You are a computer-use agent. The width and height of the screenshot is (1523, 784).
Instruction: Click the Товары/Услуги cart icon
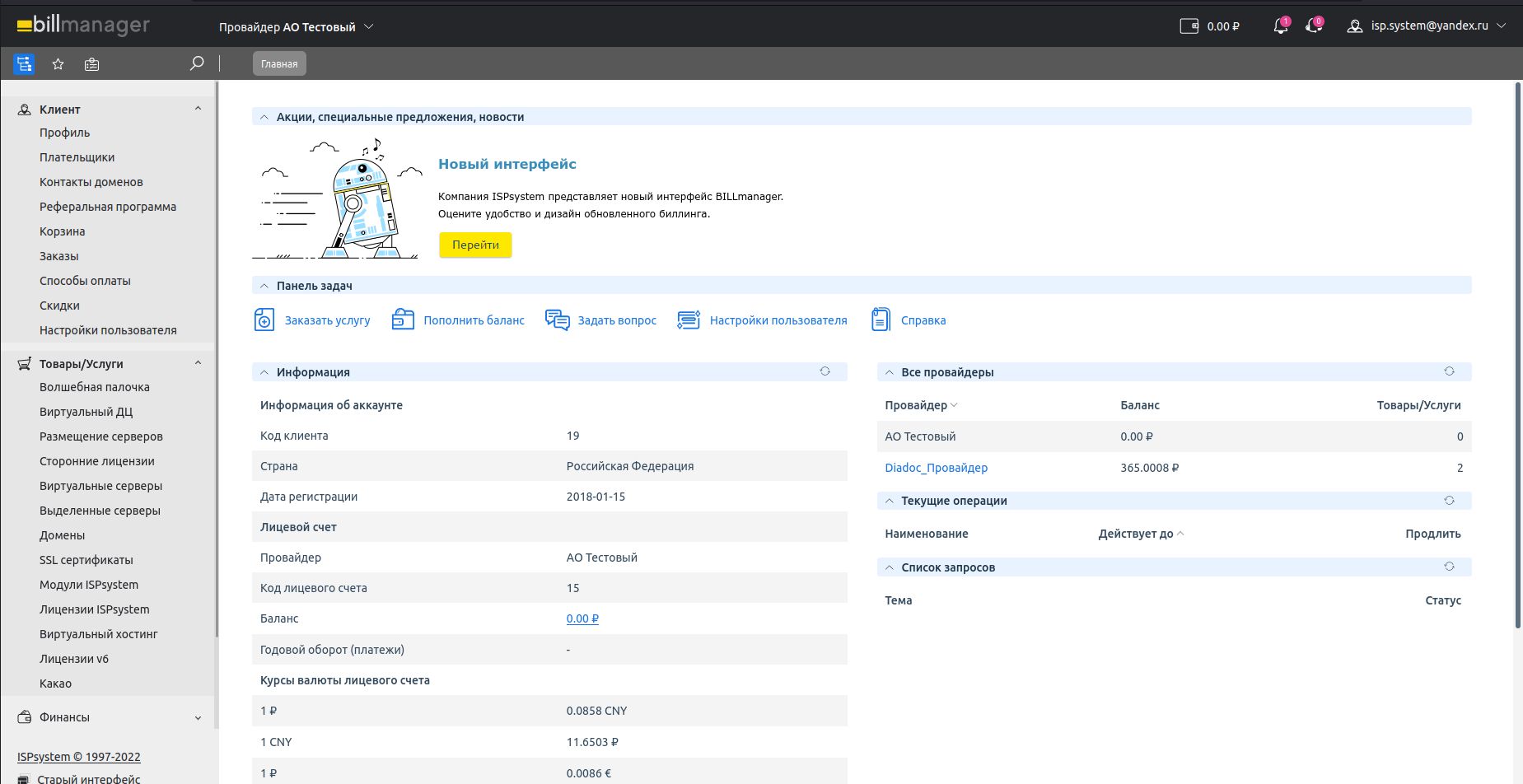pyautogui.click(x=25, y=364)
